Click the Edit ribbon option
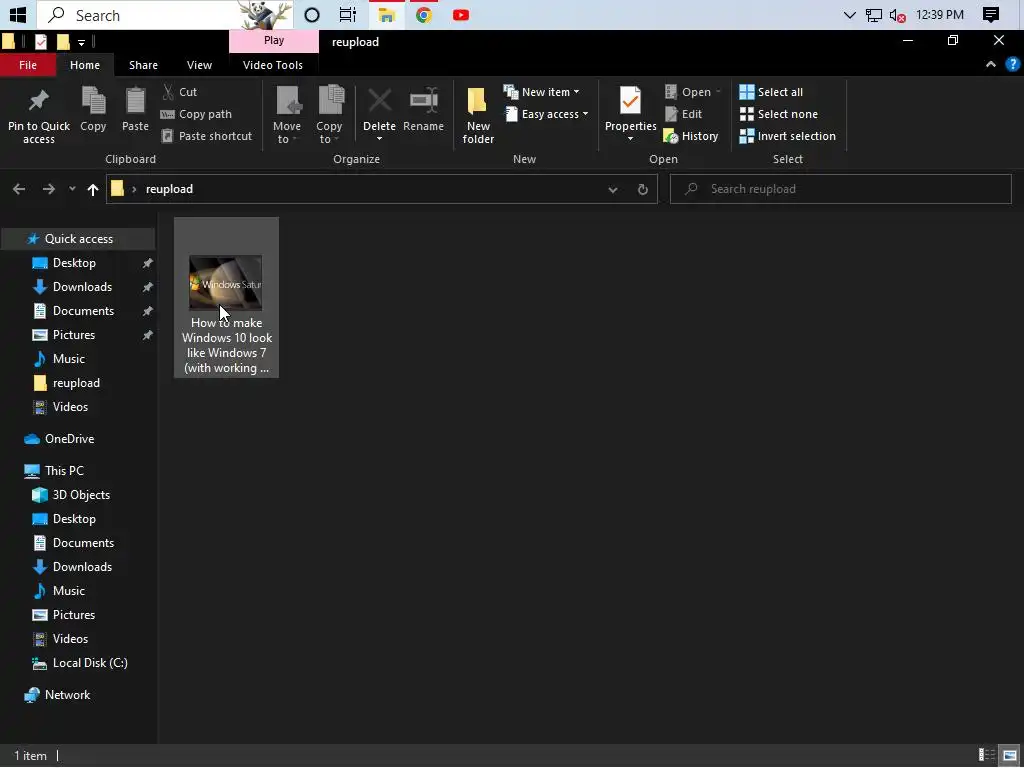This screenshot has height=768, width=1024. coord(683,114)
